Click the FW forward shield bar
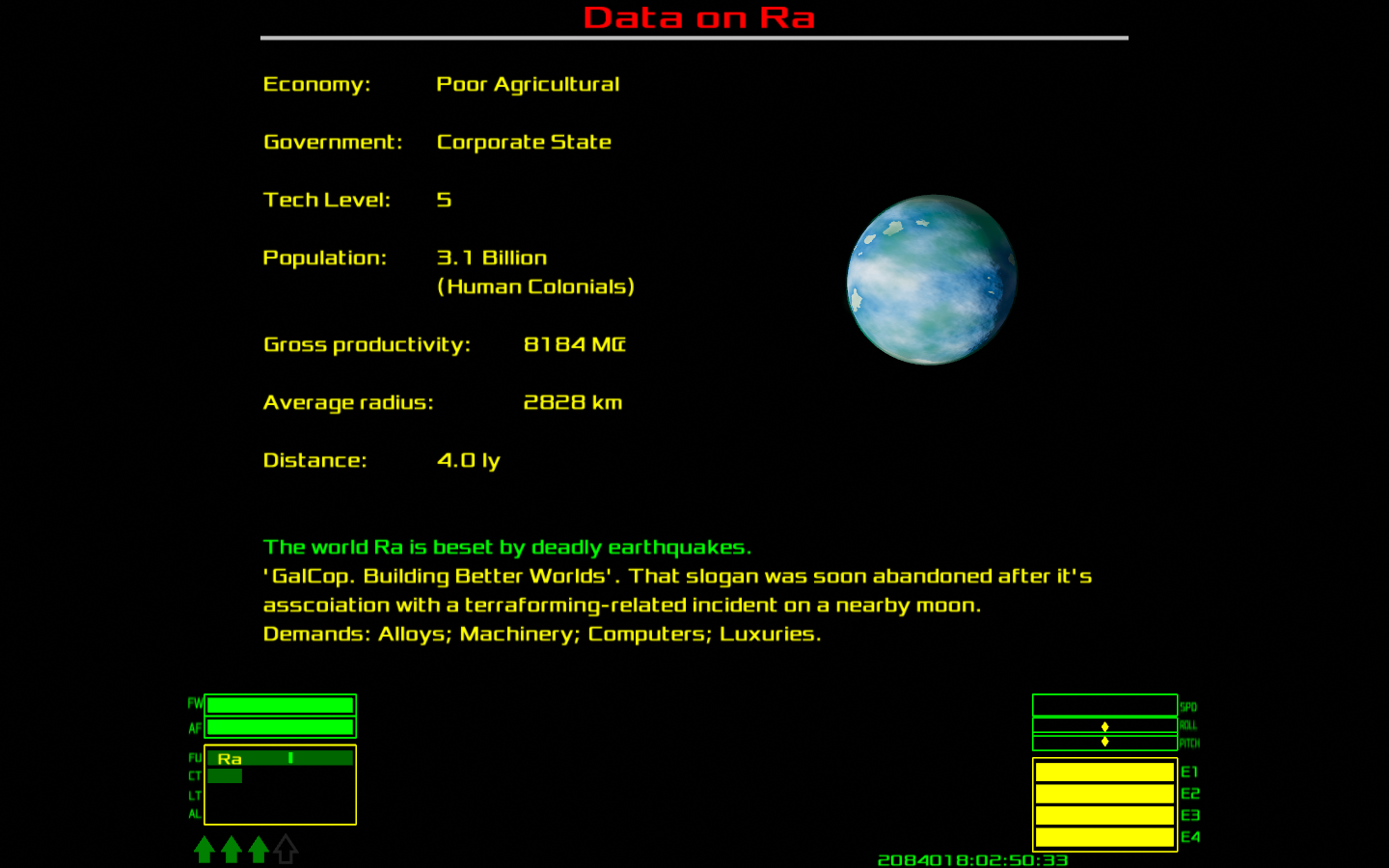Viewport: 1389px width, 868px height. (x=281, y=705)
